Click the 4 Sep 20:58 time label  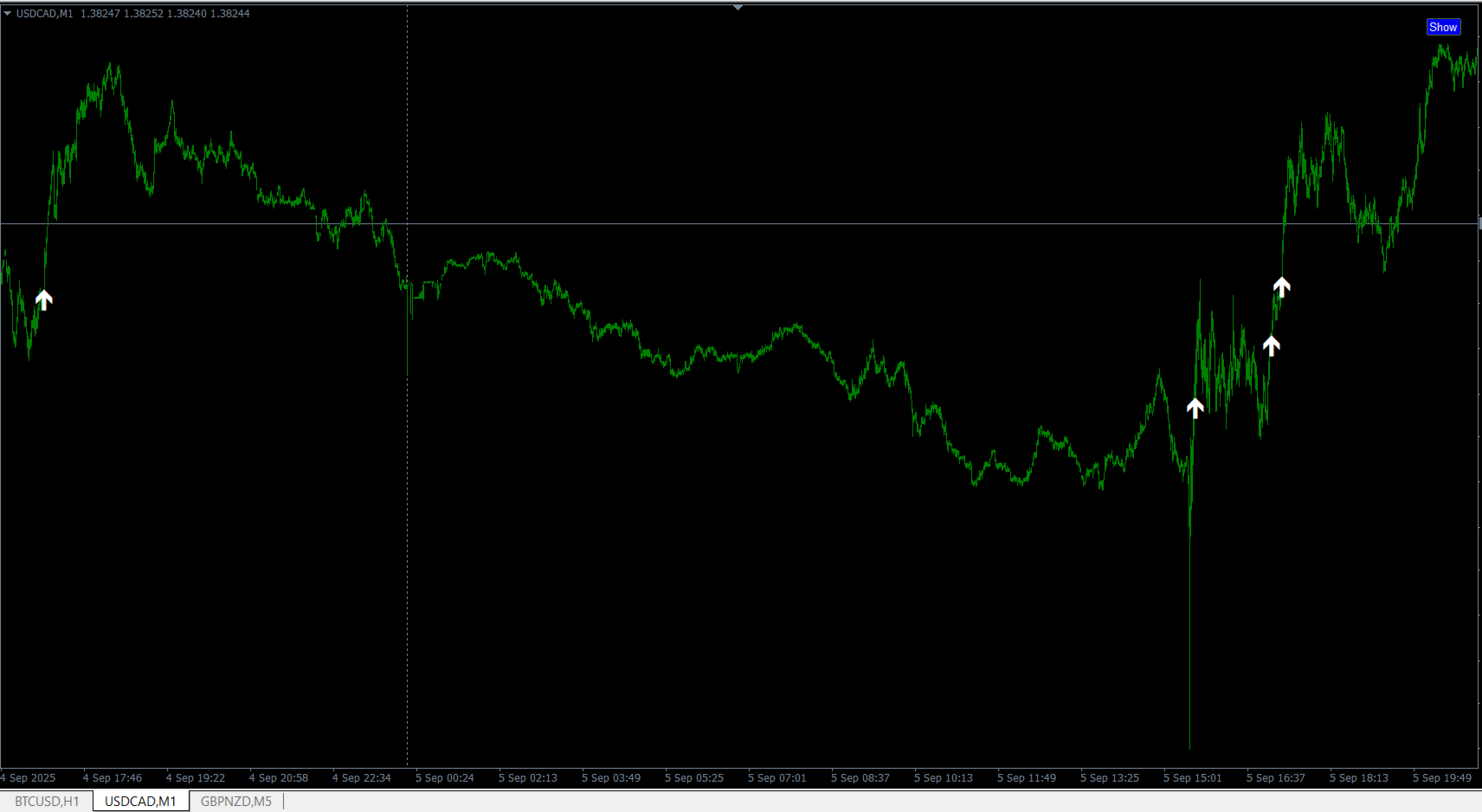point(279,778)
